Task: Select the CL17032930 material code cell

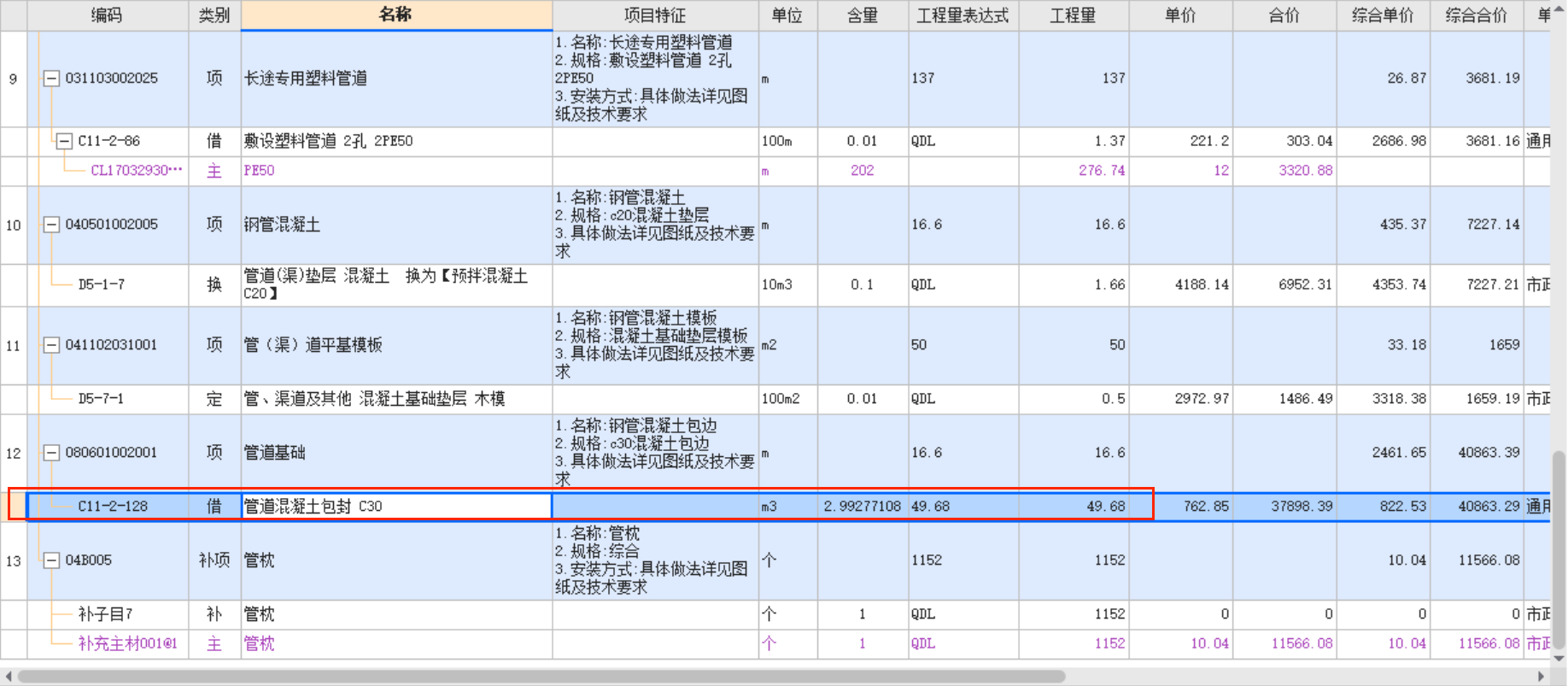Action: click(x=137, y=171)
